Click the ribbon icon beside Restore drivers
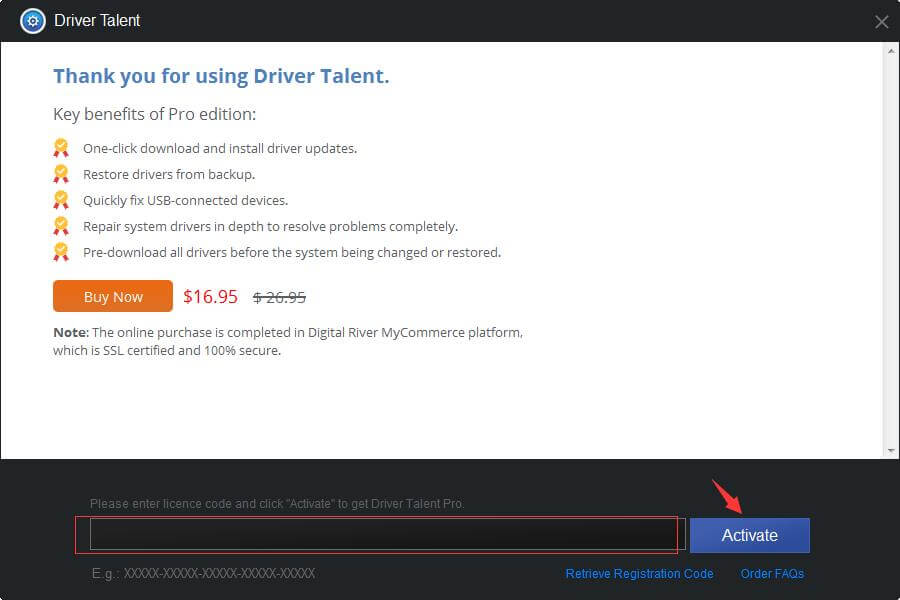 (61, 174)
